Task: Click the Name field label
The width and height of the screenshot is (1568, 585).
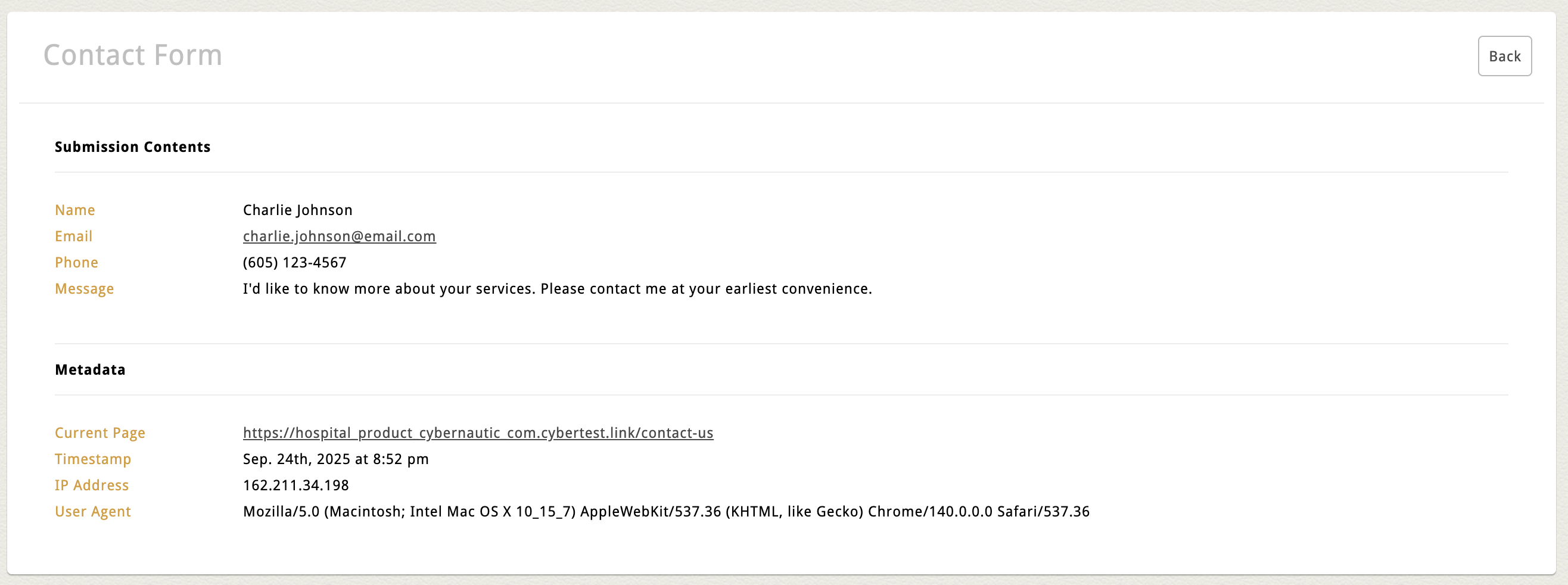Action: click(x=75, y=210)
